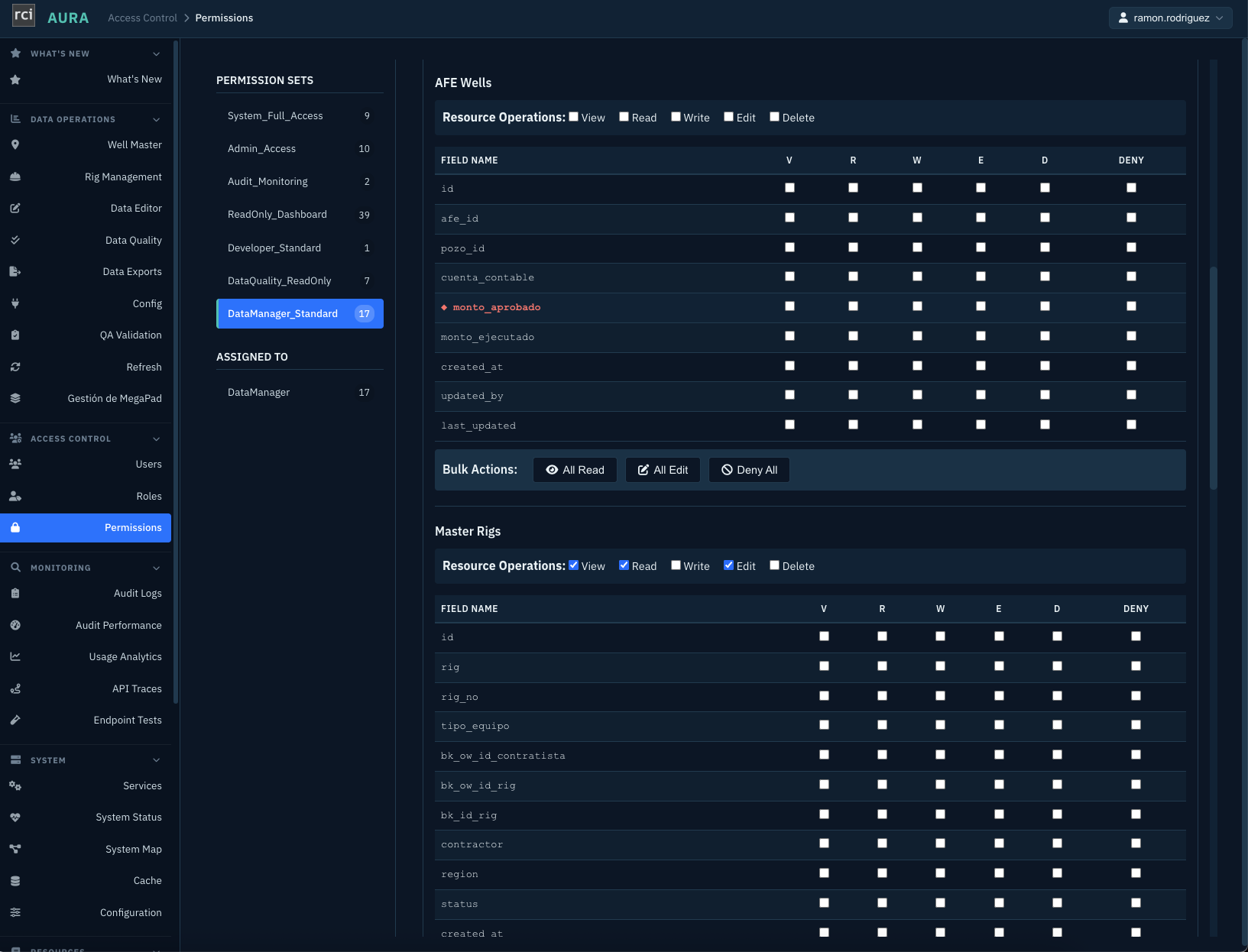Click the Endpoint Tests icon
The height and width of the screenshot is (952, 1248).
15,720
